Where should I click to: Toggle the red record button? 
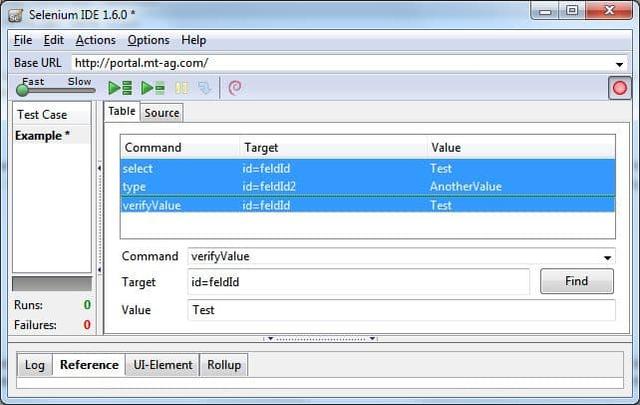pos(620,88)
